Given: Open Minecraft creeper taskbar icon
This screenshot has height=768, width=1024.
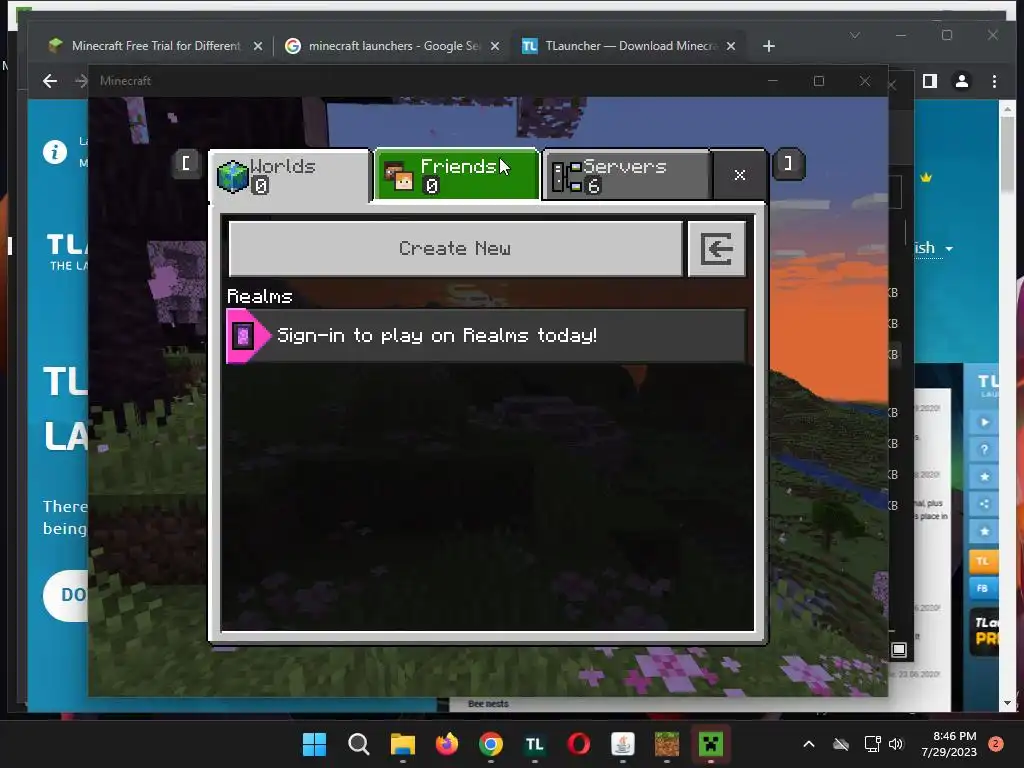Looking at the screenshot, I should [x=711, y=744].
